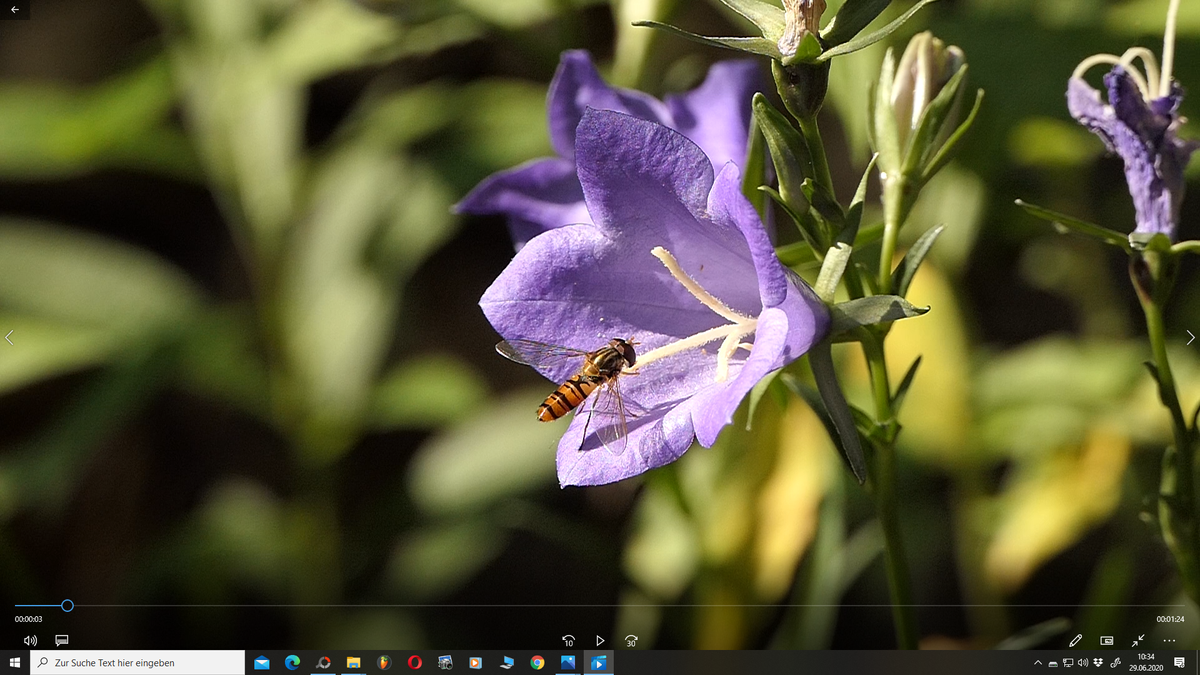The height and width of the screenshot is (675, 1200).
Task: Show hidden system tray icons
Action: tap(1038, 661)
